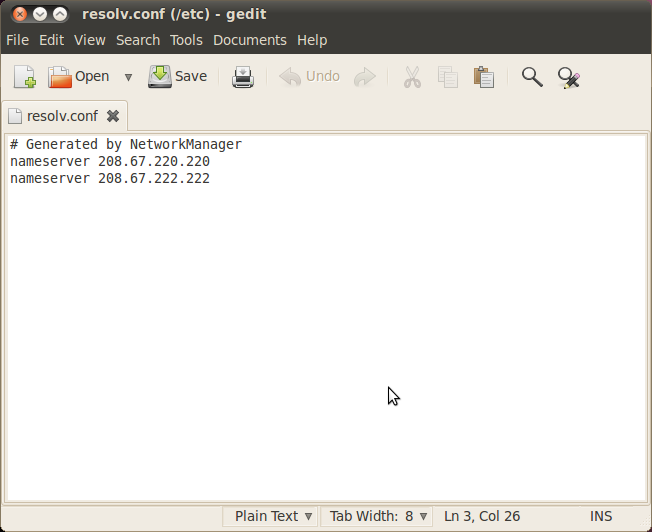Click the Undo arrow button
The width and height of the screenshot is (652, 532).
click(x=309, y=77)
